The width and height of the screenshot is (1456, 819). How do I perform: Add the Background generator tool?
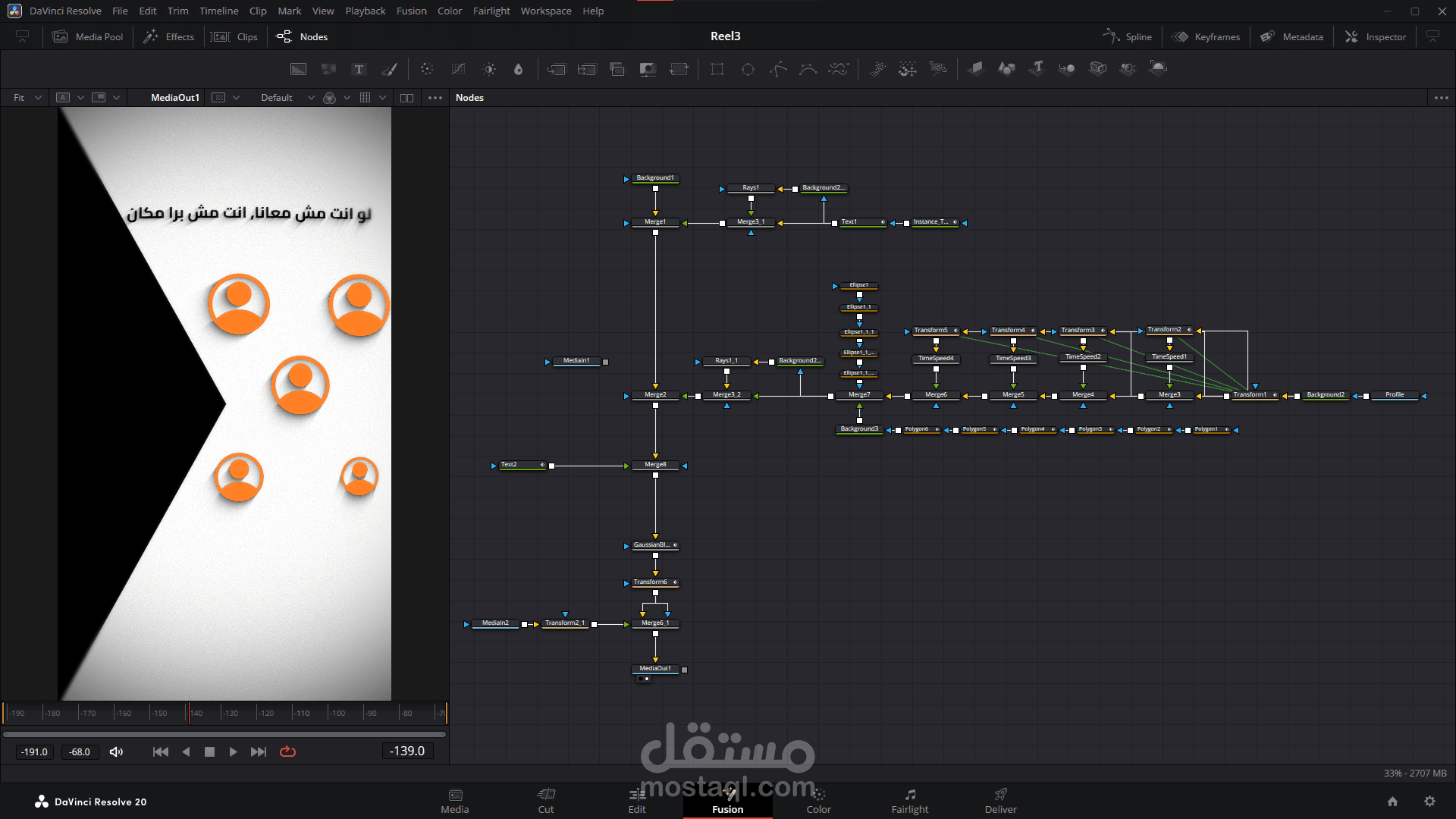point(298,69)
